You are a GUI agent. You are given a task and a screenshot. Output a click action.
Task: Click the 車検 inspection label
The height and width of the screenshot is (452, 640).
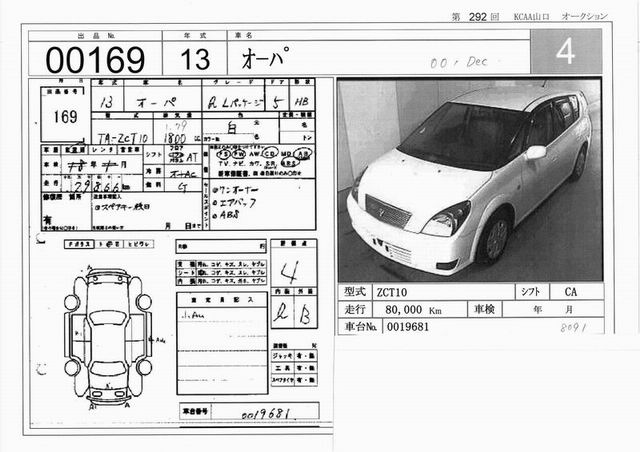tap(484, 309)
